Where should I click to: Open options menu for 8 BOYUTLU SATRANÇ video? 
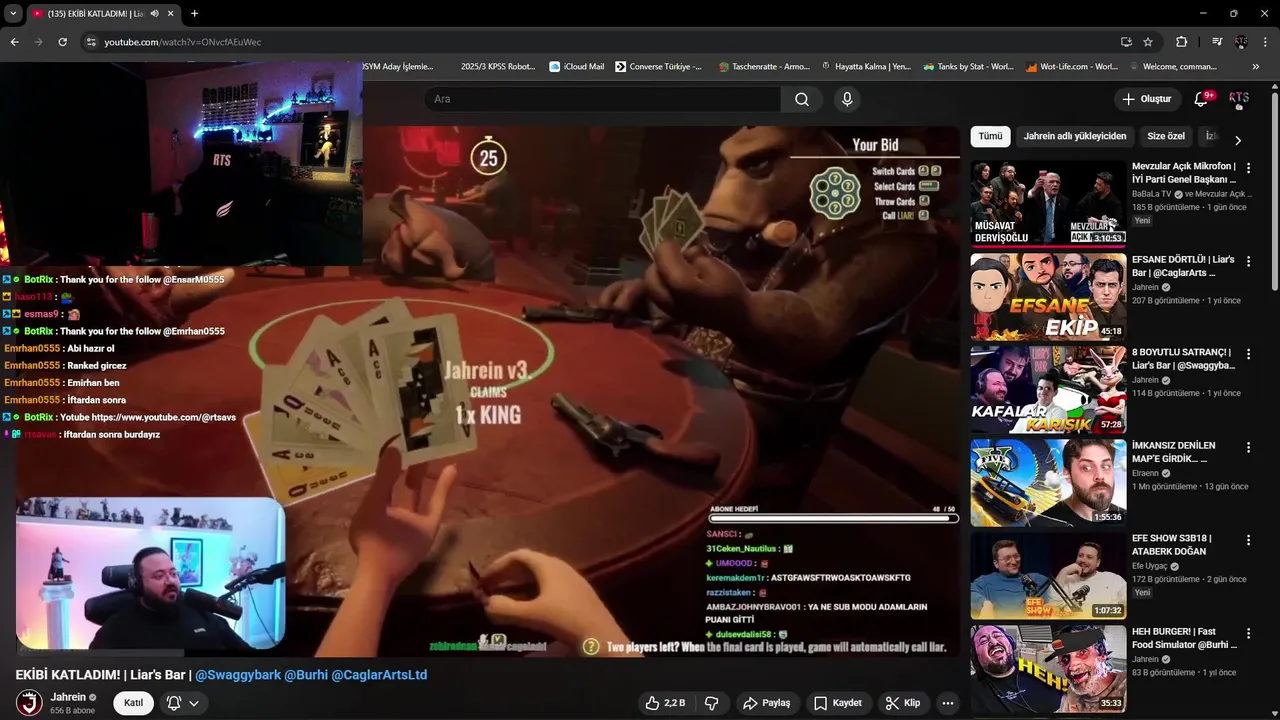[1248, 354]
